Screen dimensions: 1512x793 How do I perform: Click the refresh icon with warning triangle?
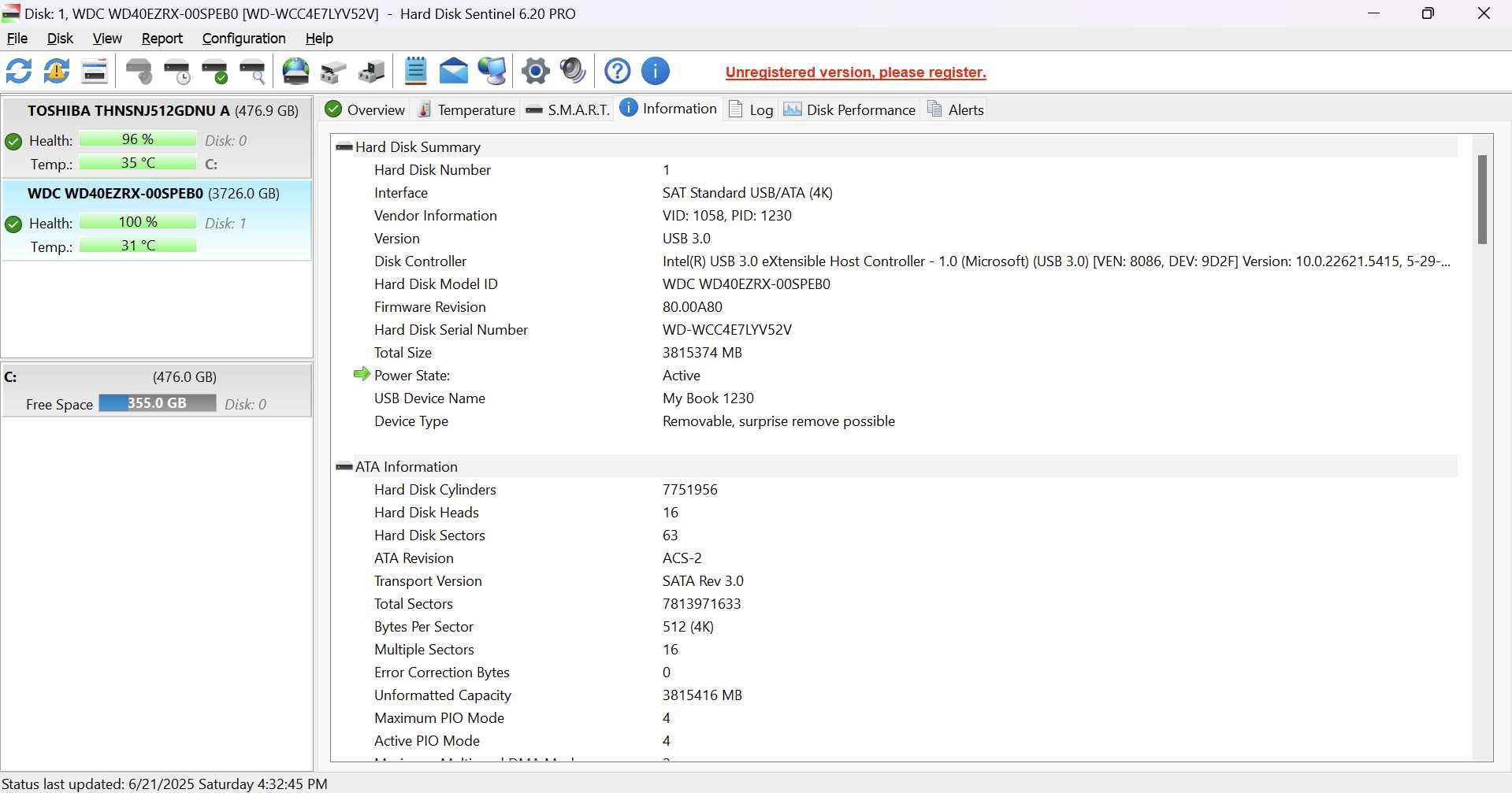coord(57,72)
